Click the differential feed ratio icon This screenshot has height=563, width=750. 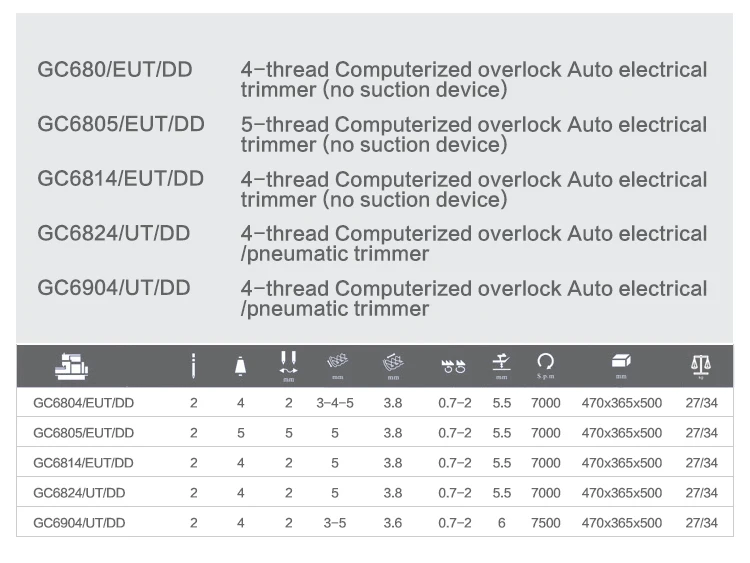point(454,366)
